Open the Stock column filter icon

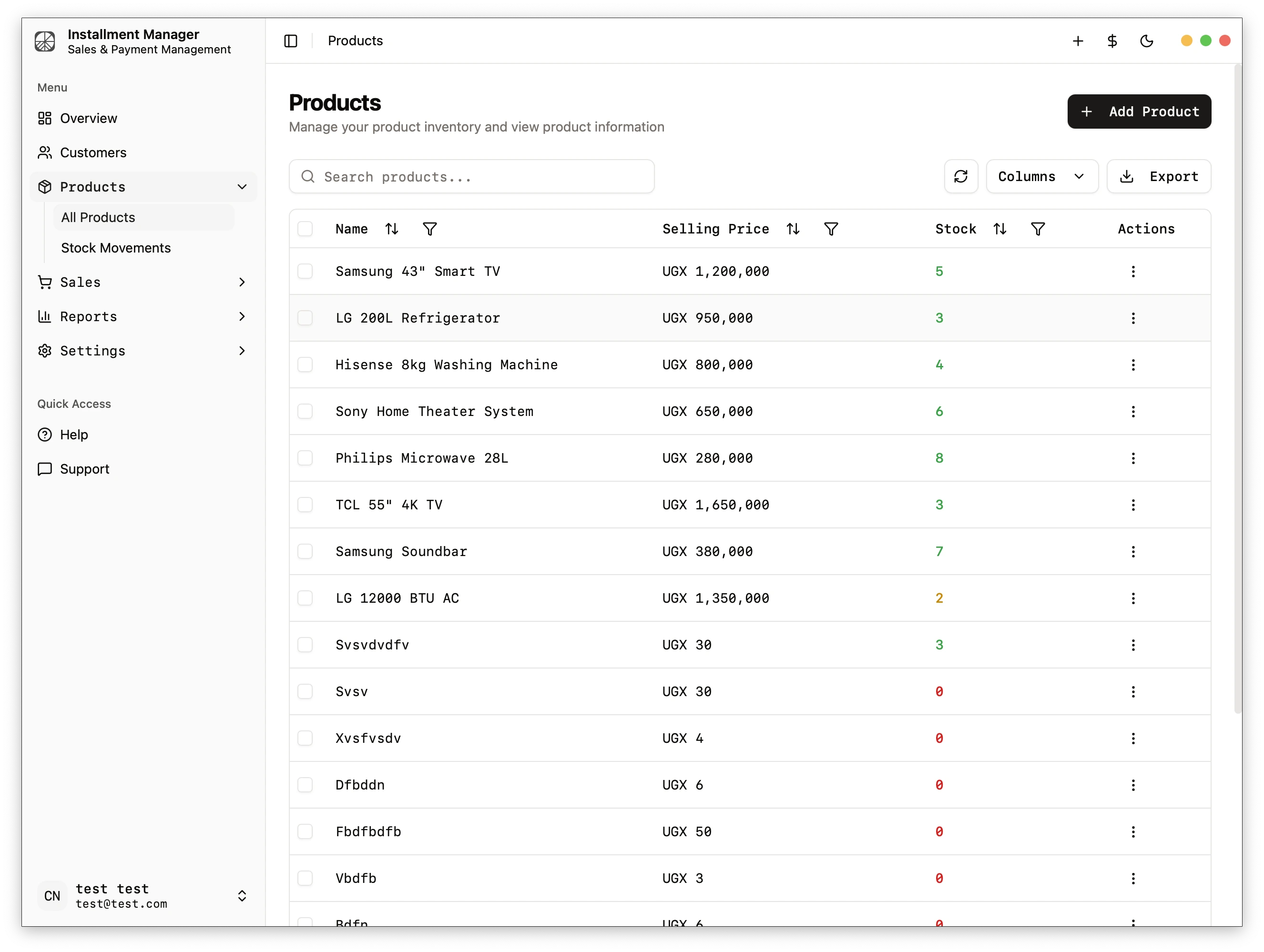[x=1038, y=228]
